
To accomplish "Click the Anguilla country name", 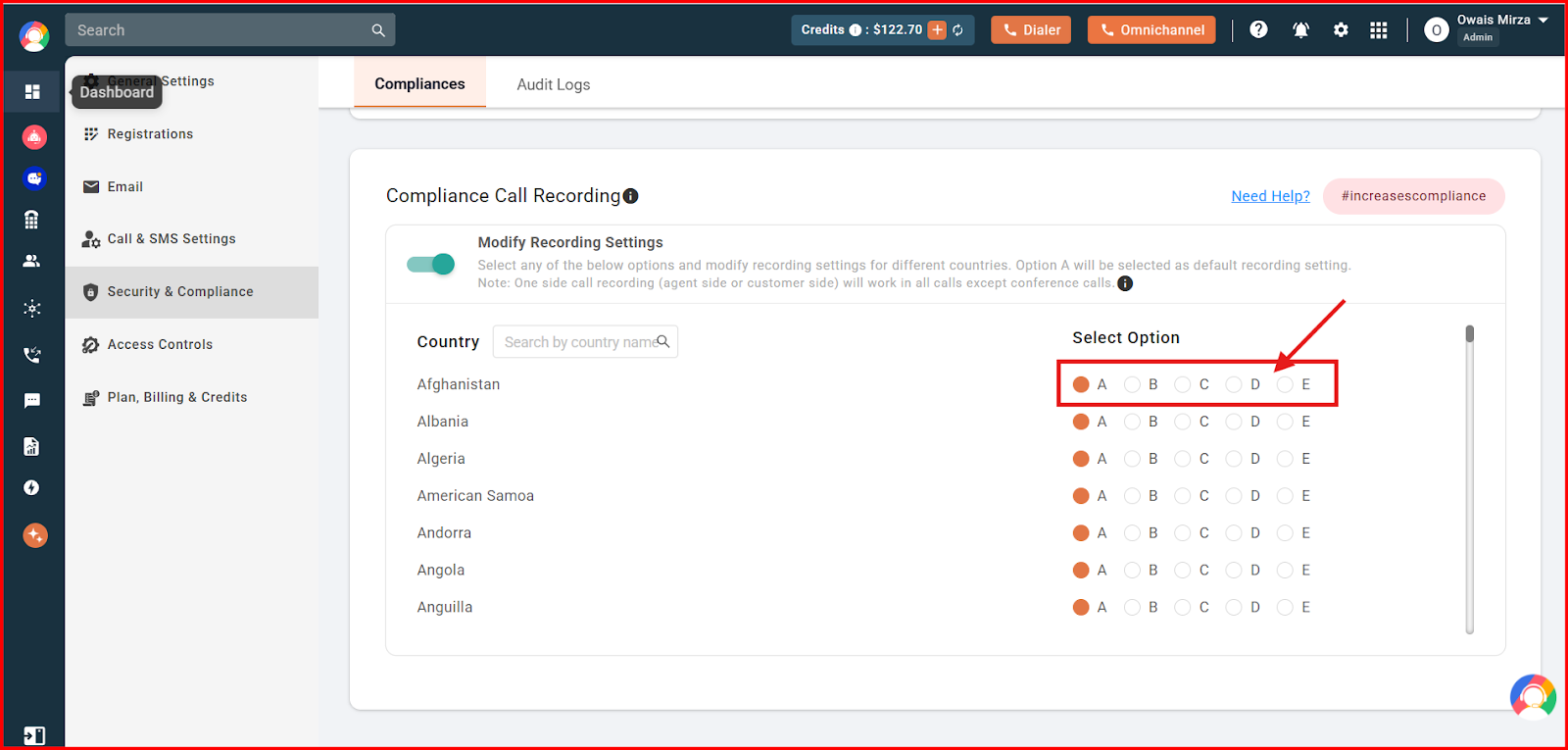I will point(445,607).
